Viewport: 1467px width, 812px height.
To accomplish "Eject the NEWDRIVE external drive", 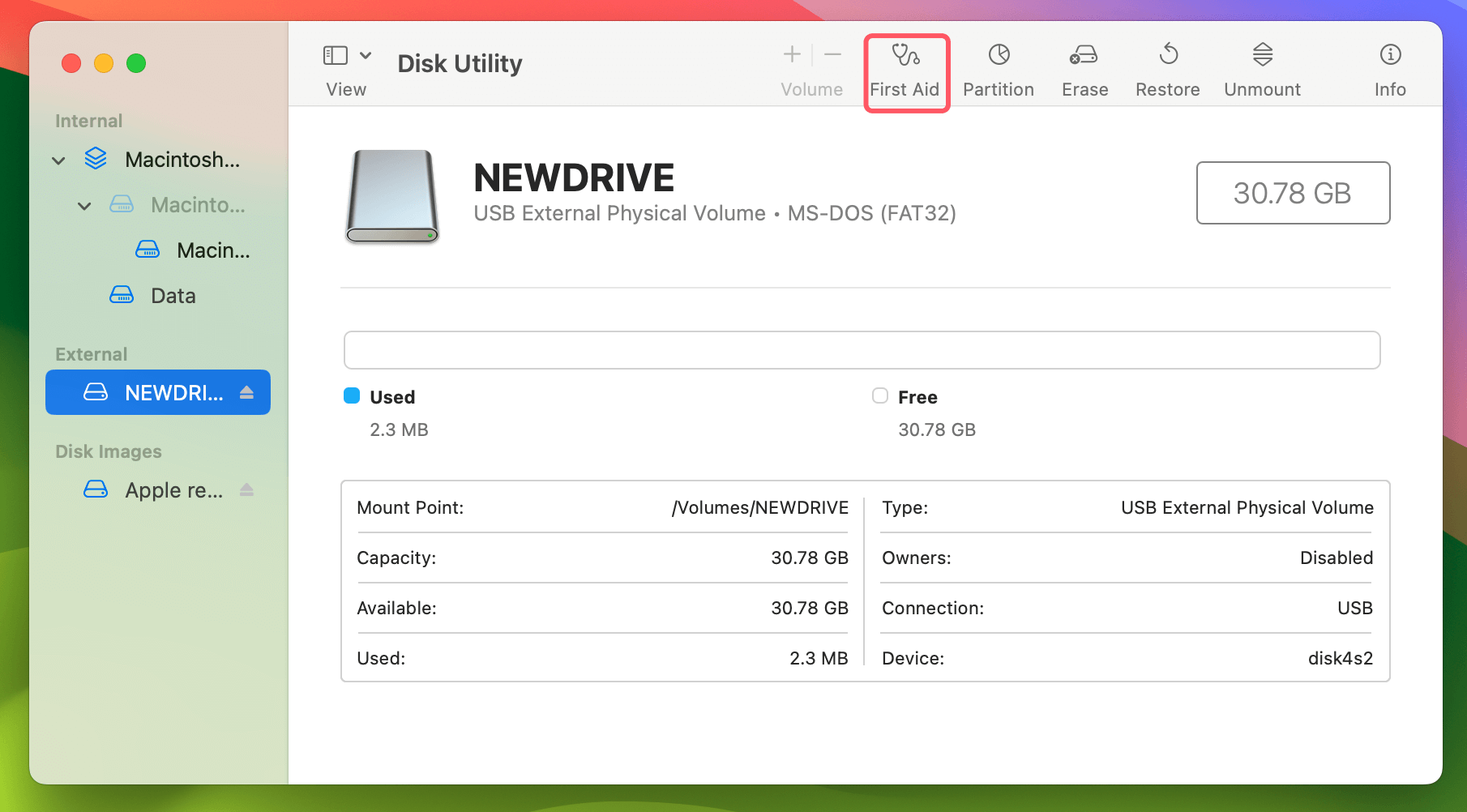I will pyautogui.click(x=247, y=392).
